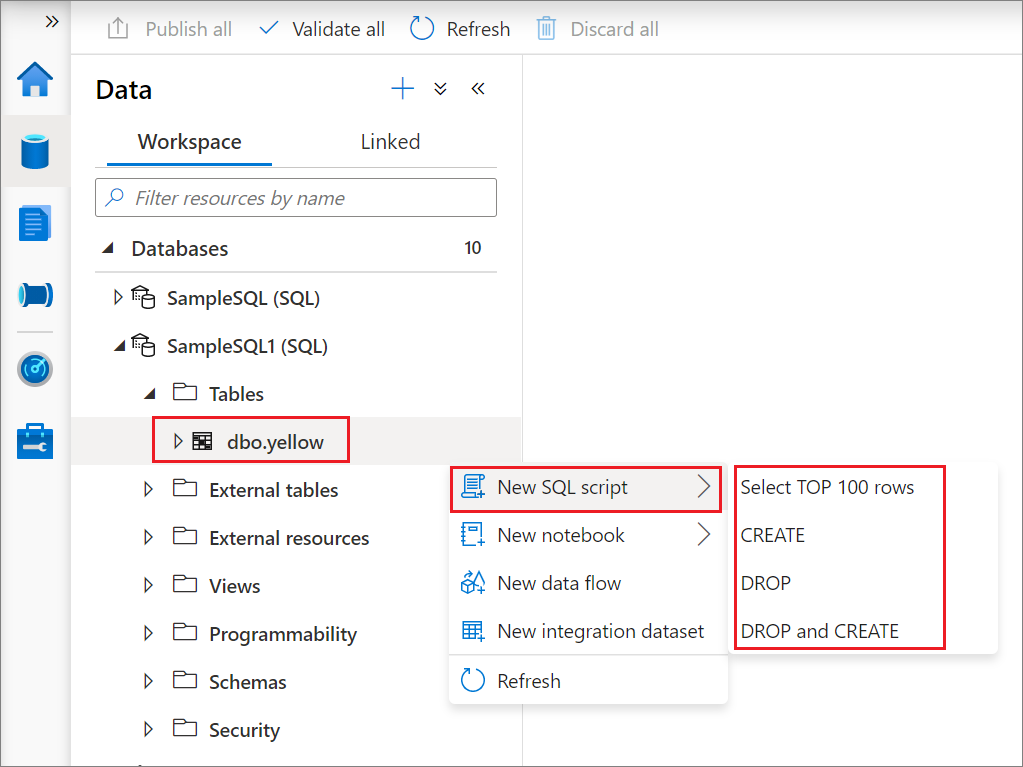
Task: Click the plus icon to add resource
Action: 402,89
